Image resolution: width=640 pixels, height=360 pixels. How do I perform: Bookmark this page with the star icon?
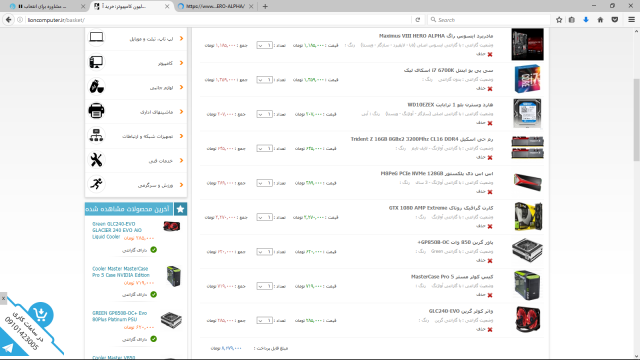click(x=559, y=20)
